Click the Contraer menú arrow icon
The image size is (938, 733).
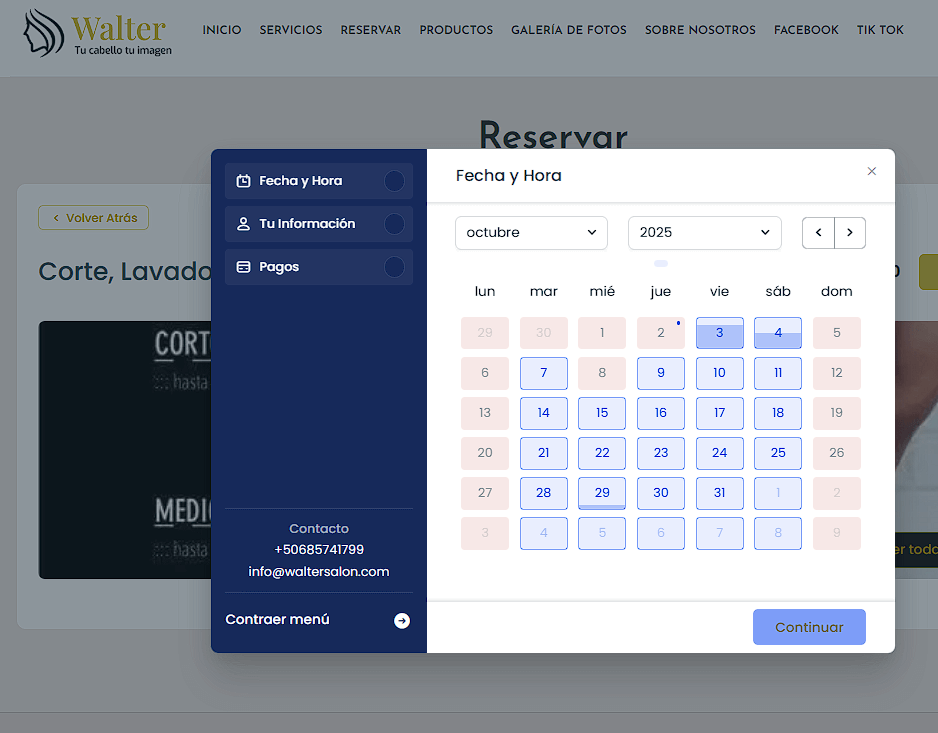pos(401,620)
